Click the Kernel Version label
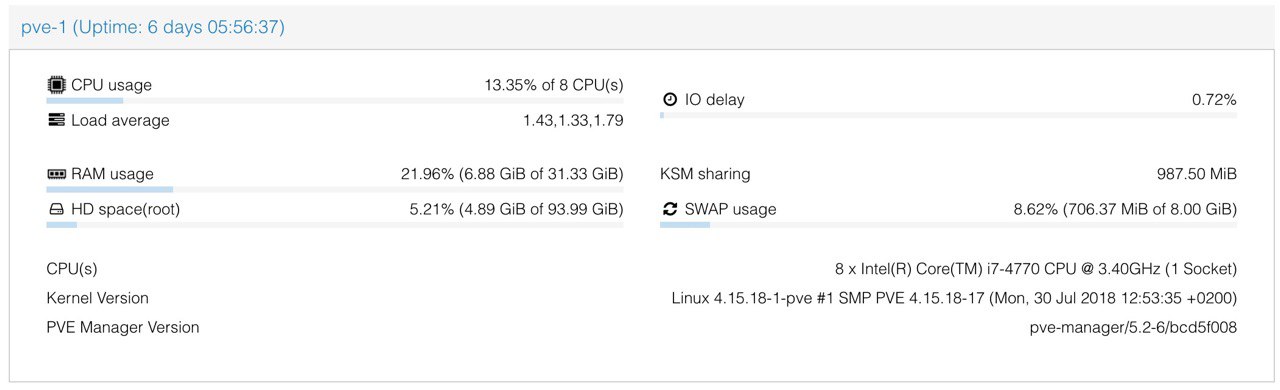 click(x=98, y=298)
